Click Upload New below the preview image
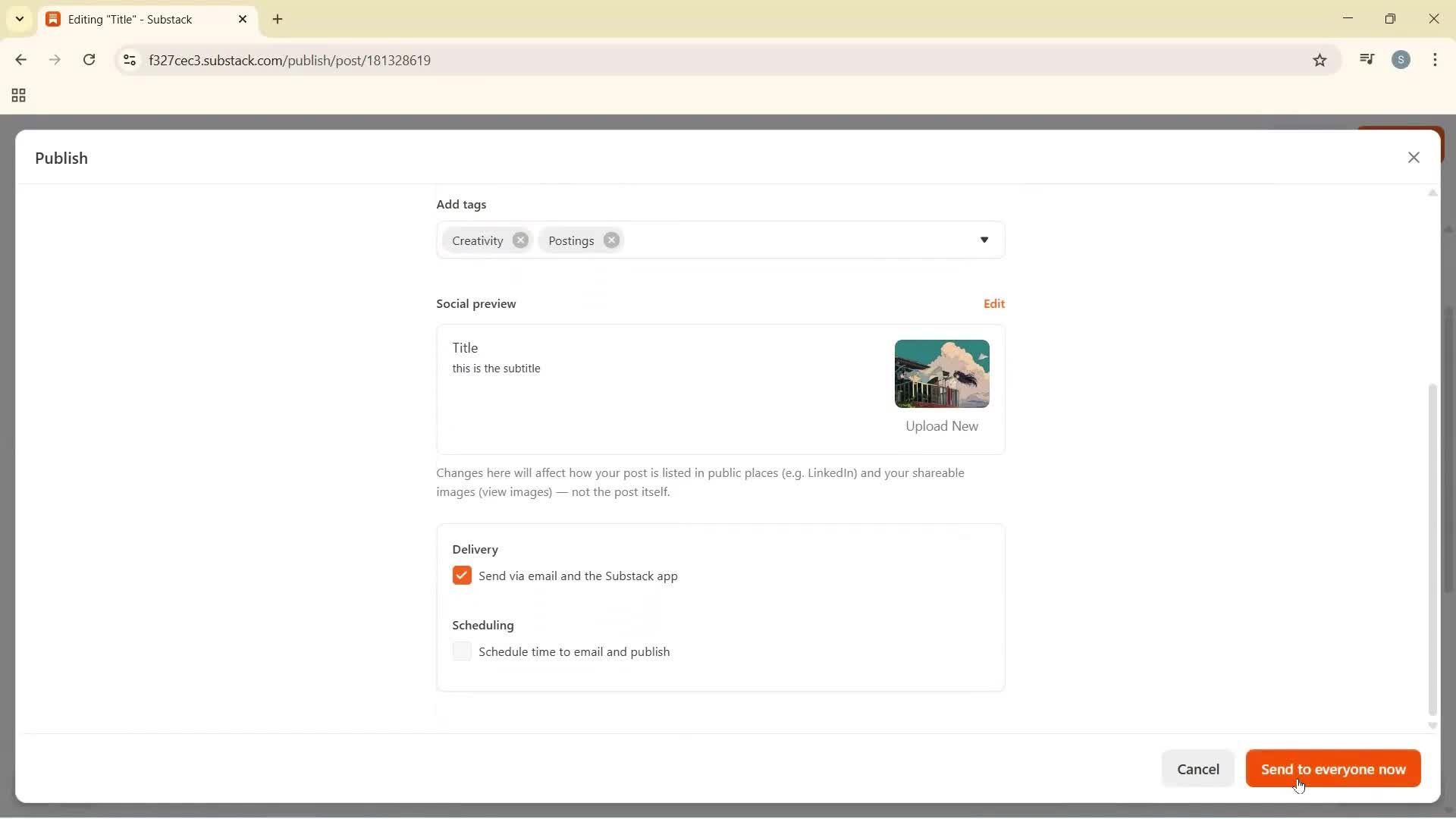Viewport: 1456px width, 819px height. [941, 425]
